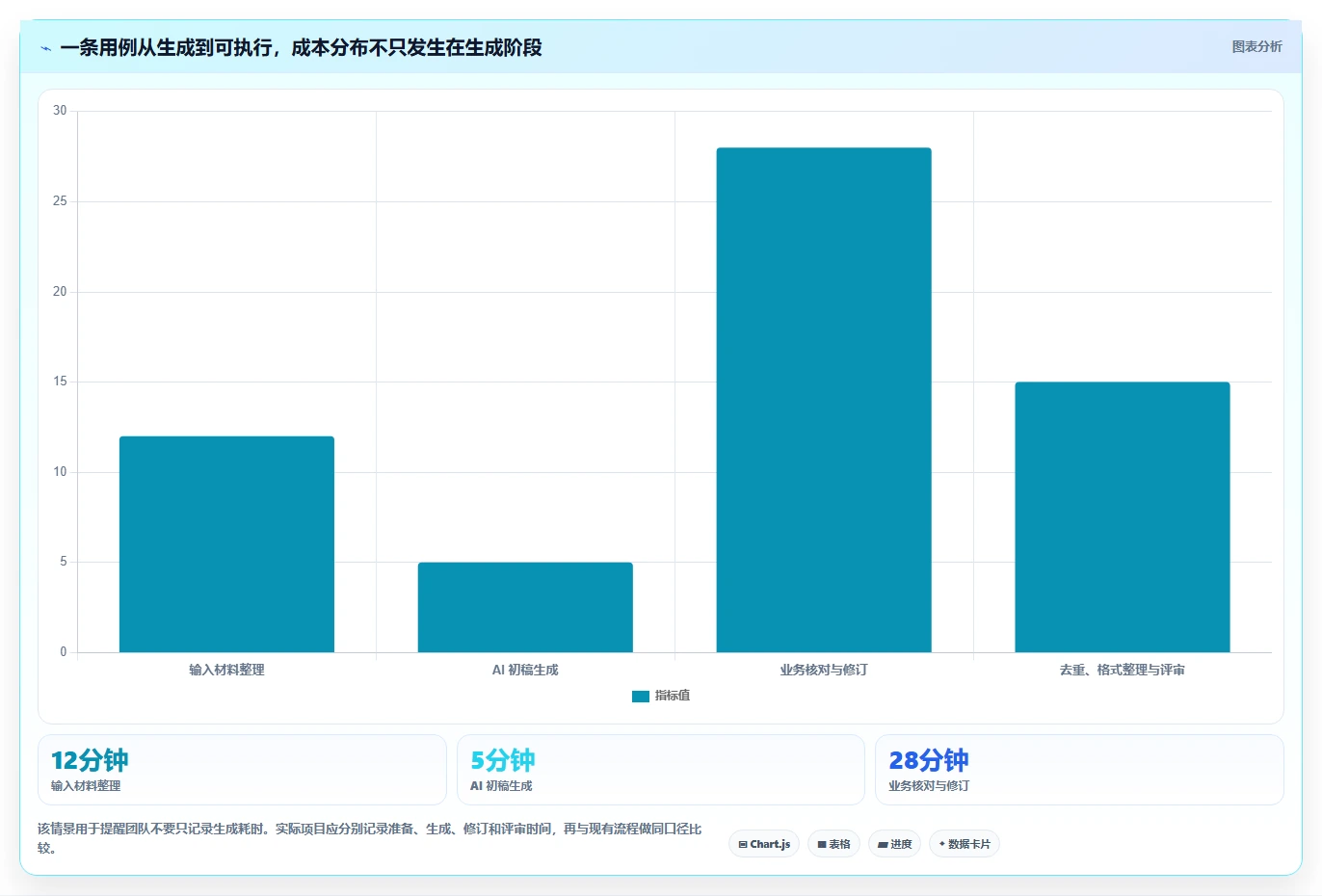Viewport: 1322px width, 896px height.
Task: Click the 业务核对与修订 bar
Action: [824, 400]
